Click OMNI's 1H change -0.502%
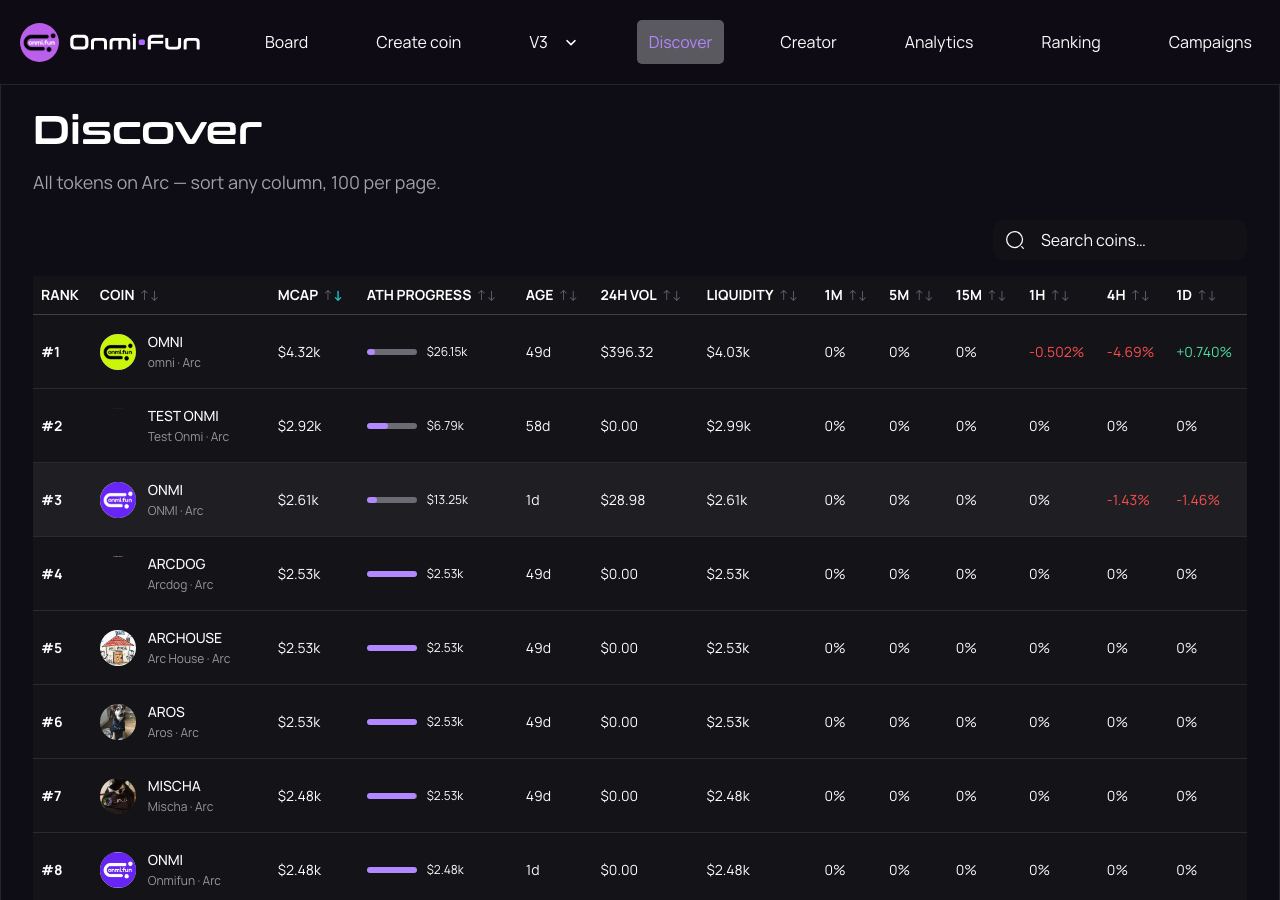Viewport: 1280px width, 900px height. [1056, 352]
